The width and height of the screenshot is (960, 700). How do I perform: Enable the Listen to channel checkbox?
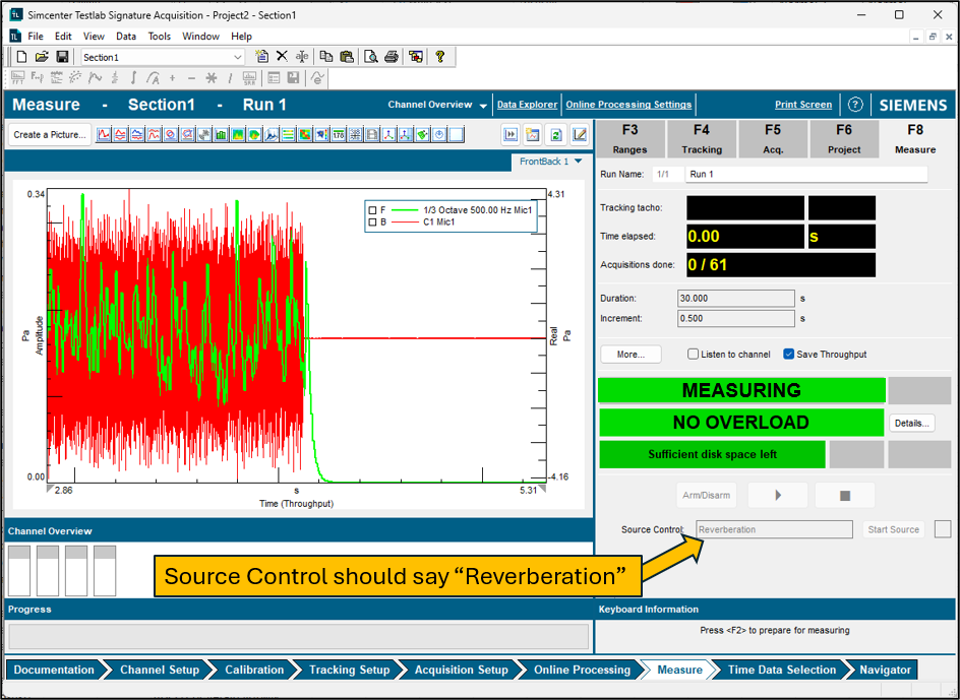[693, 354]
